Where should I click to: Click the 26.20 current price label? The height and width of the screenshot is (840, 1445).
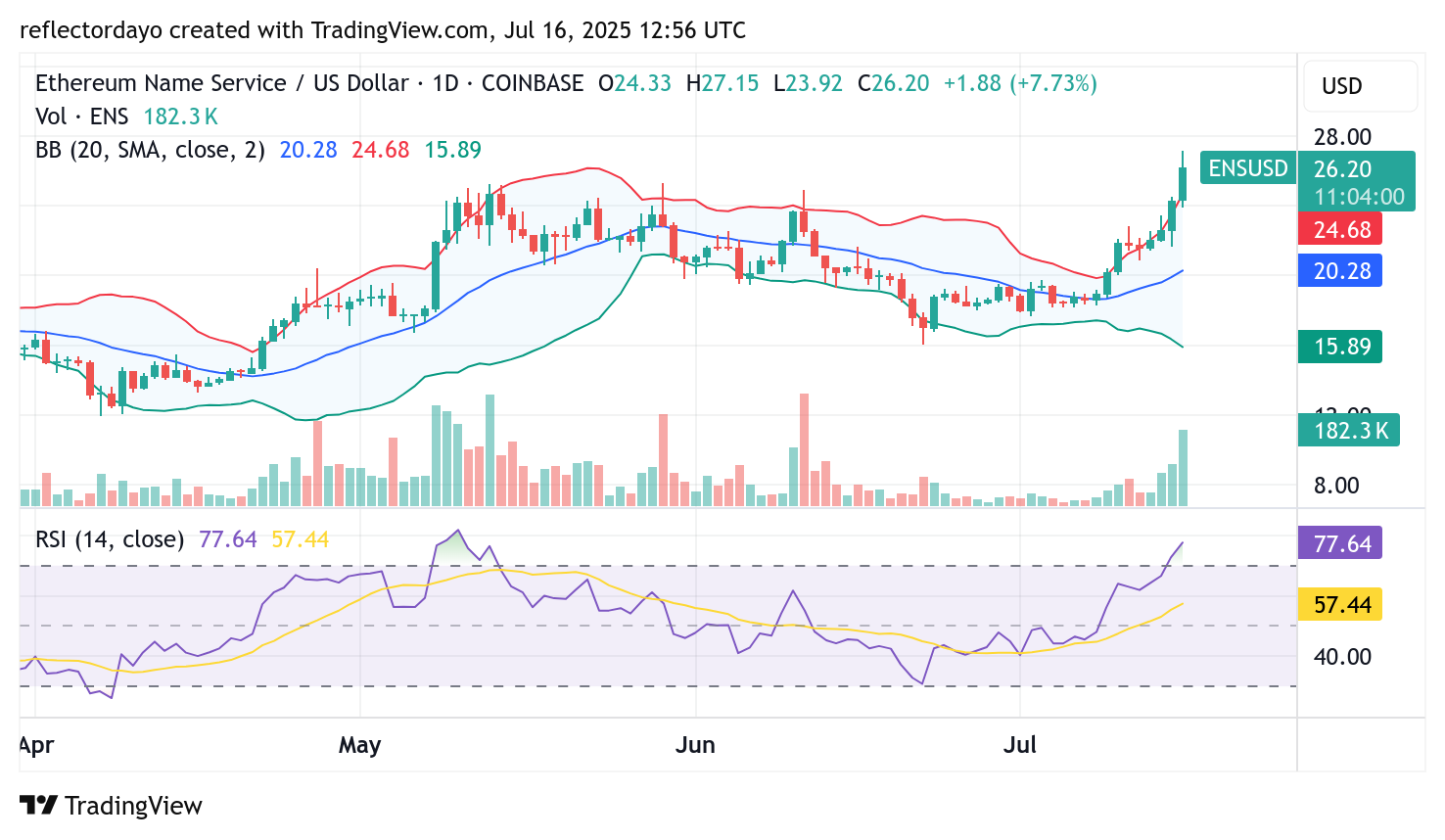coord(1343,168)
